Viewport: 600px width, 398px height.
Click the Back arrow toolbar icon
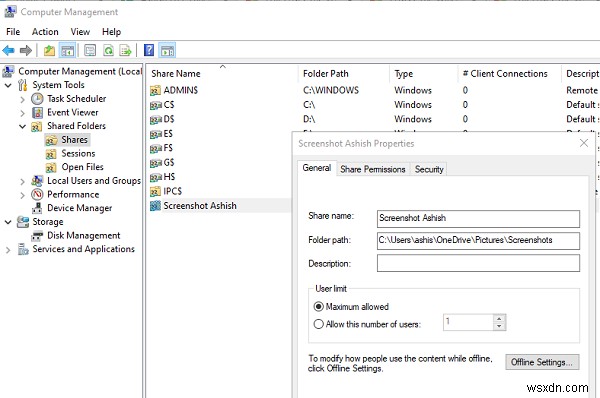tap(8, 50)
